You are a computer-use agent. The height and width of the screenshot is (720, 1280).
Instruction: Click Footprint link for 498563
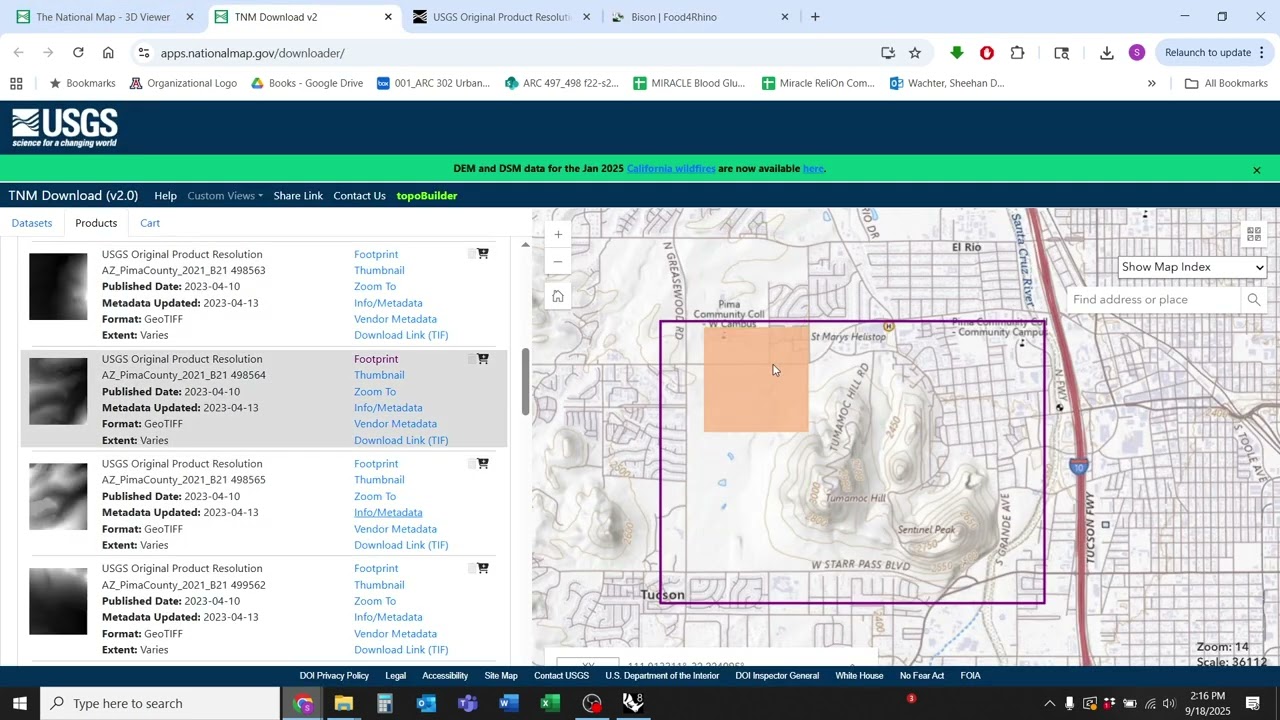click(376, 255)
